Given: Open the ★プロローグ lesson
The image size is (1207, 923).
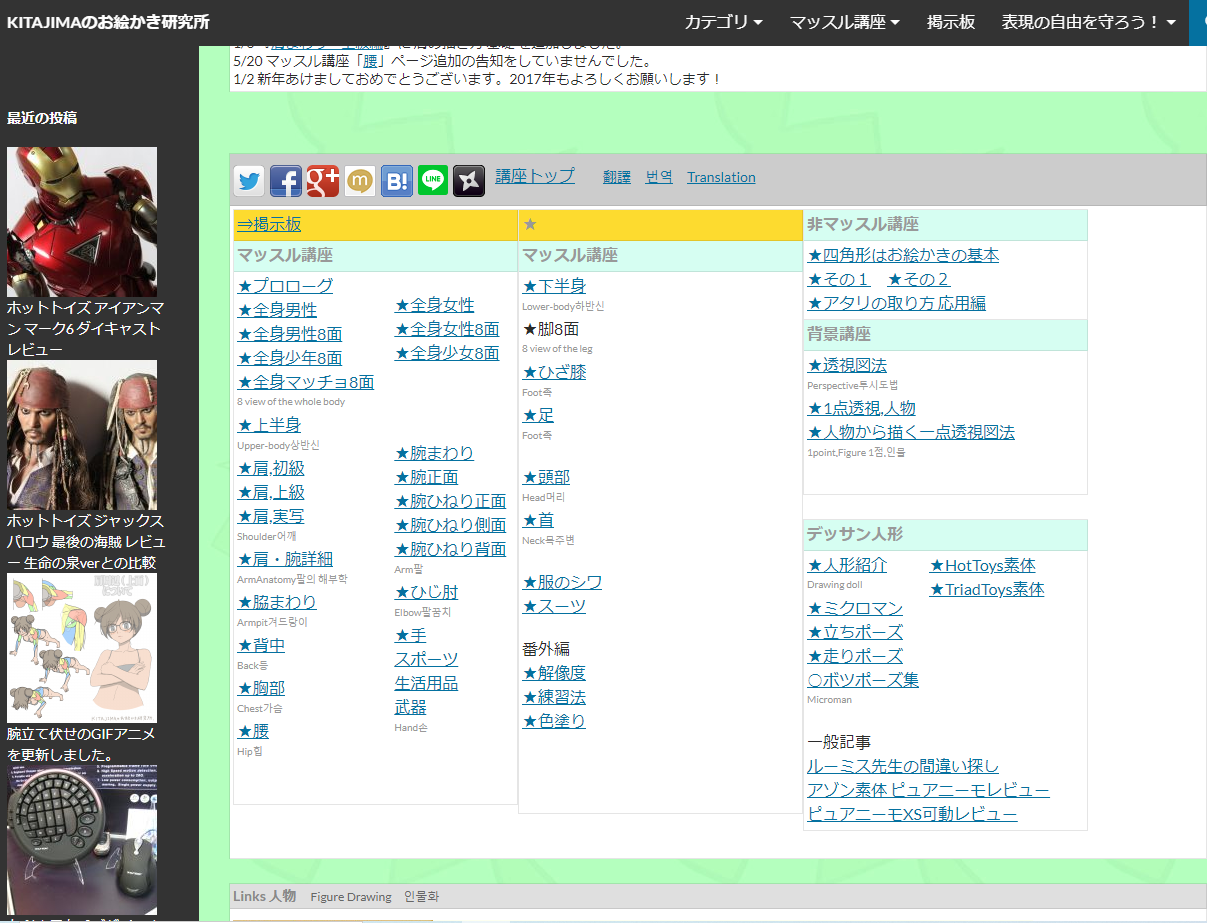Looking at the screenshot, I should point(285,286).
